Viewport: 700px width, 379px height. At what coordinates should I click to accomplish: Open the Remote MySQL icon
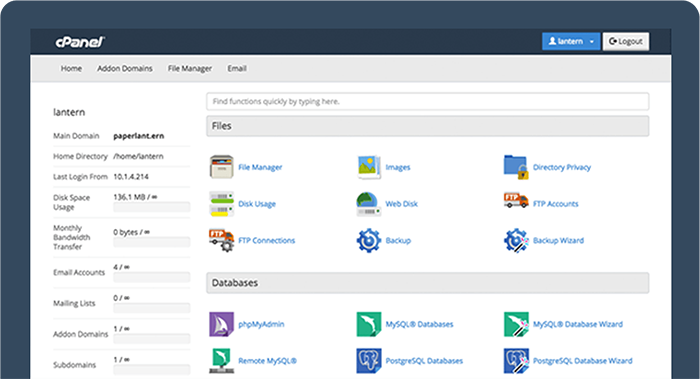(221, 361)
